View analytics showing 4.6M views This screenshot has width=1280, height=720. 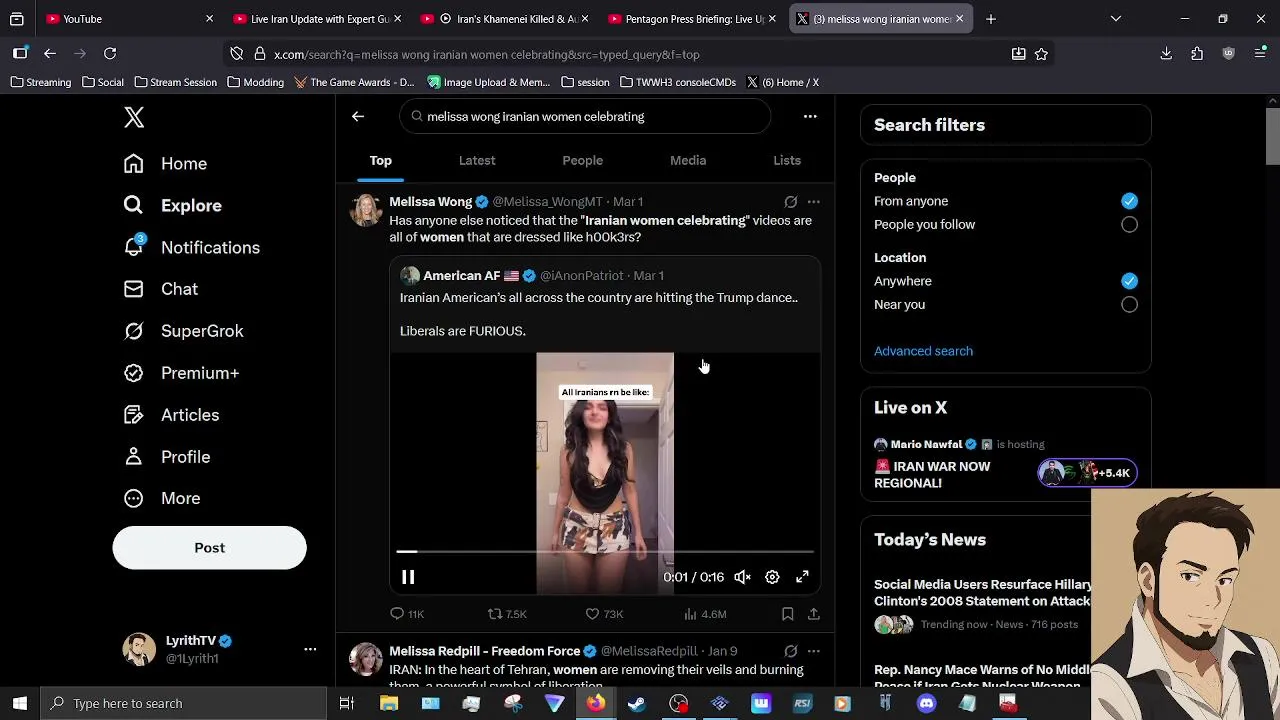704,614
